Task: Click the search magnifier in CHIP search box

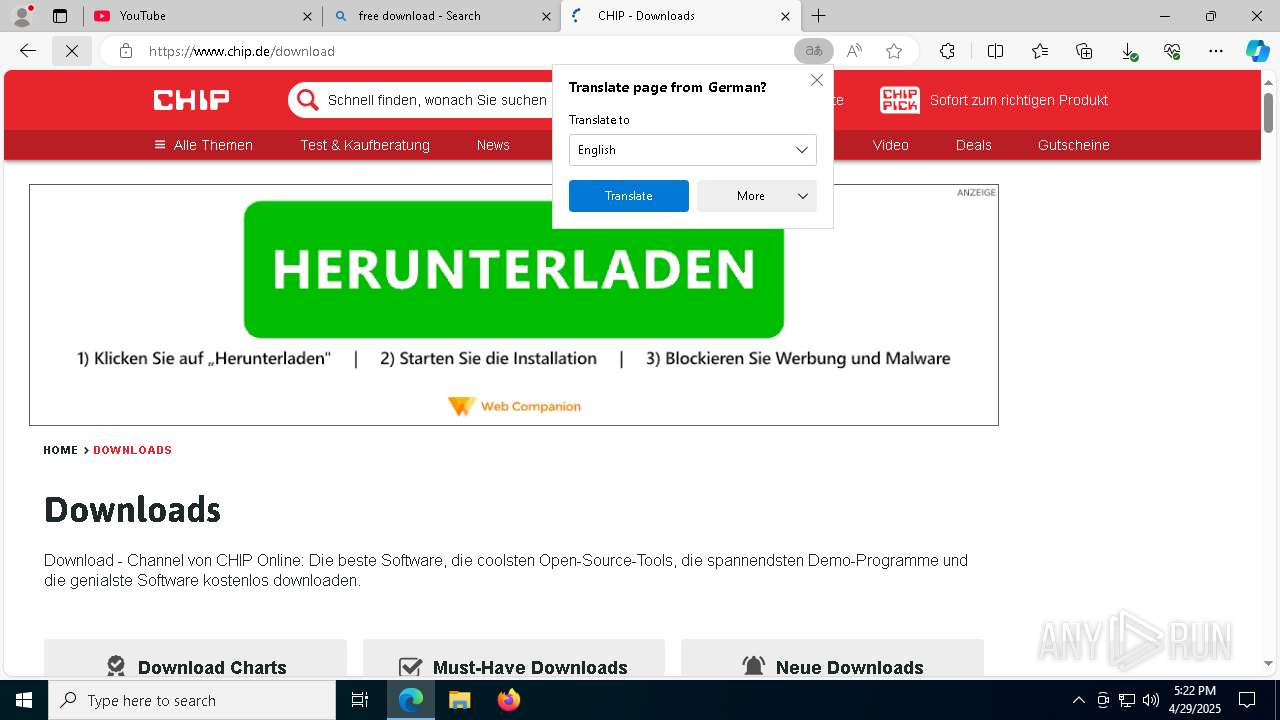Action: (307, 100)
